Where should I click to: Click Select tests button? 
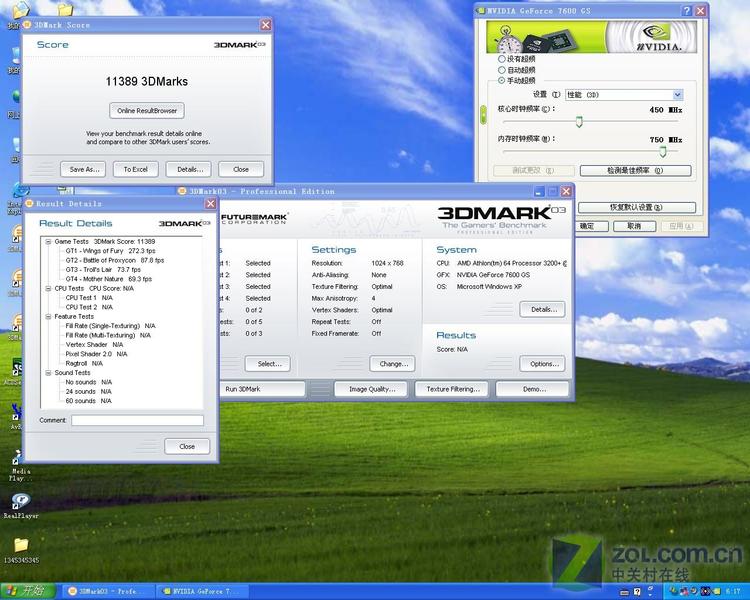pyautogui.click(x=267, y=364)
